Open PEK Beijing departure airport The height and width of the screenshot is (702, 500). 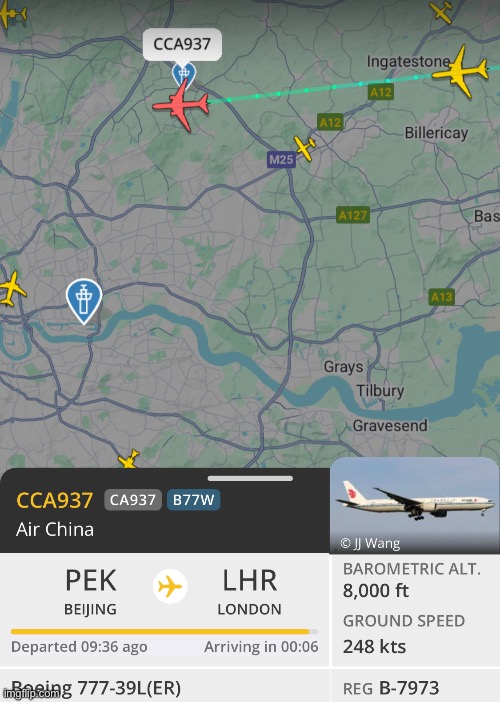pos(90,591)
